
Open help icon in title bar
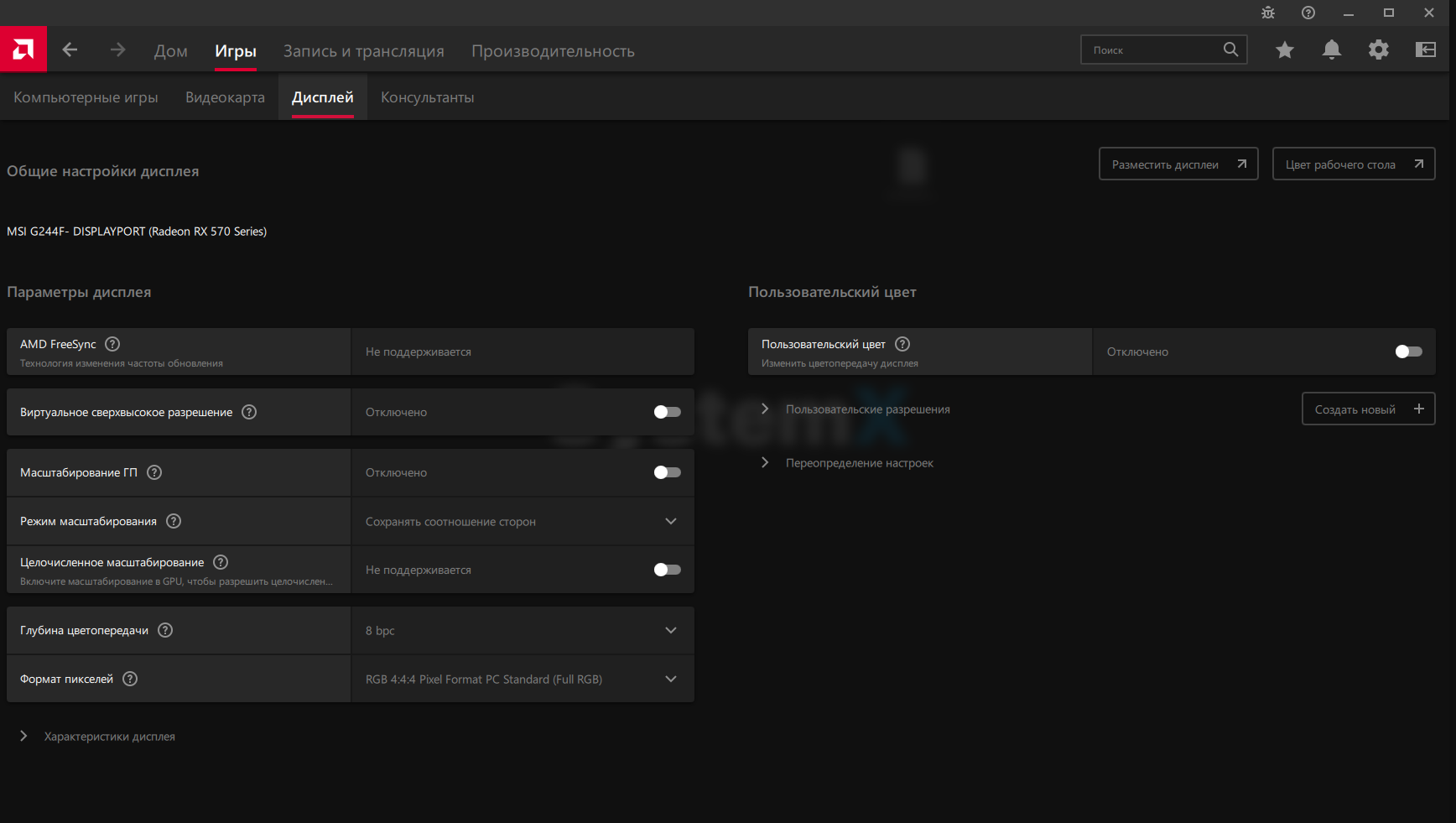(x=1308, y=13)
